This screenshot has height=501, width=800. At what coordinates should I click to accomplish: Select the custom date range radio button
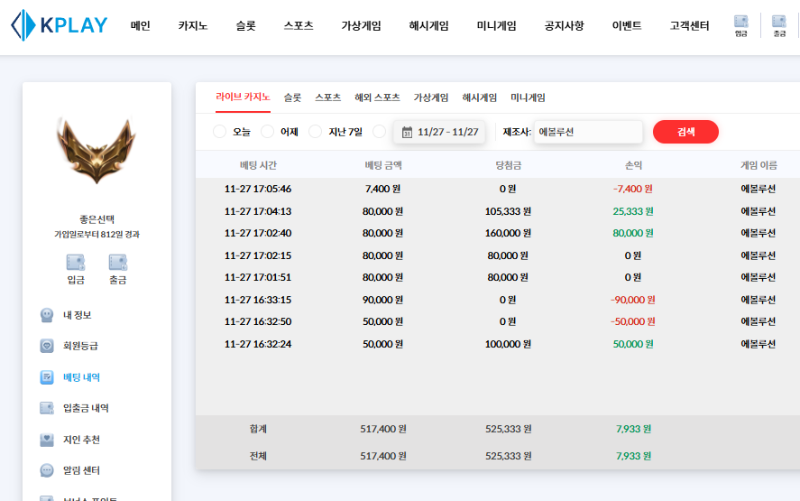[x=379, y=132]
